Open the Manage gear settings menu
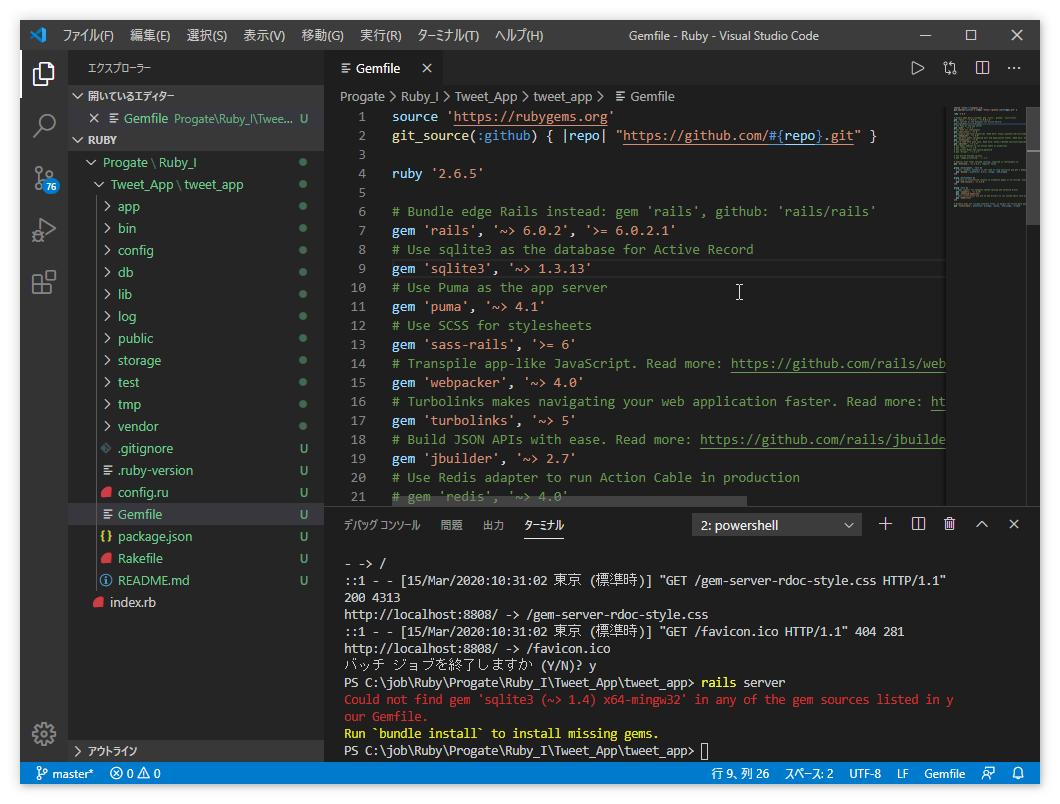 [x=44, y=733]
